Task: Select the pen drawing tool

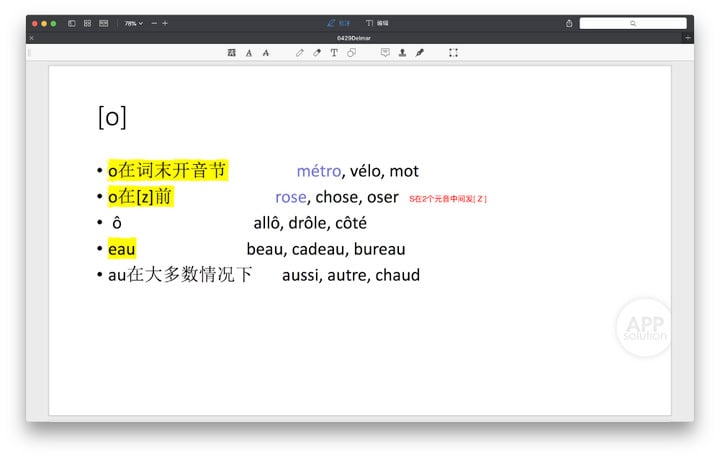Action: coord(300,53)
